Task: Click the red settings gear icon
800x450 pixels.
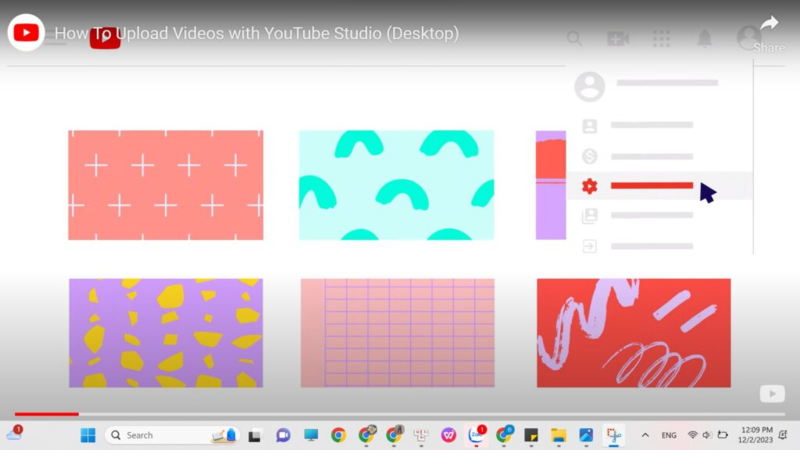Action: [590, 186]
